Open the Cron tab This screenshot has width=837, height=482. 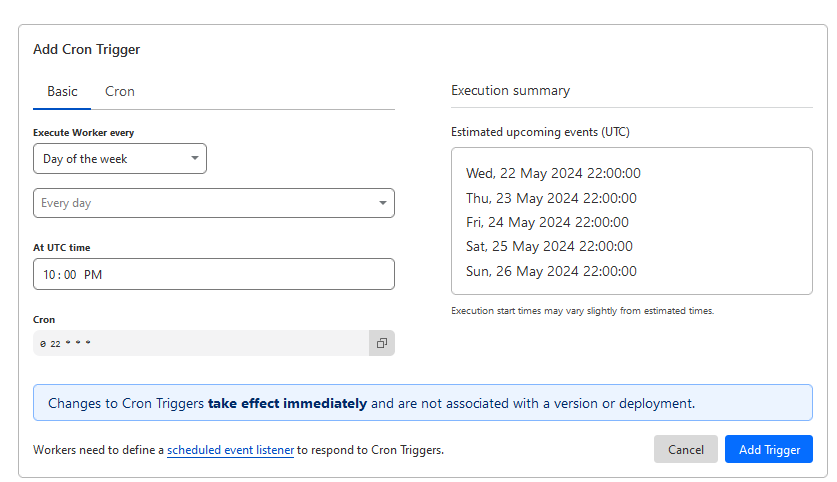click(x=120, y=91)
